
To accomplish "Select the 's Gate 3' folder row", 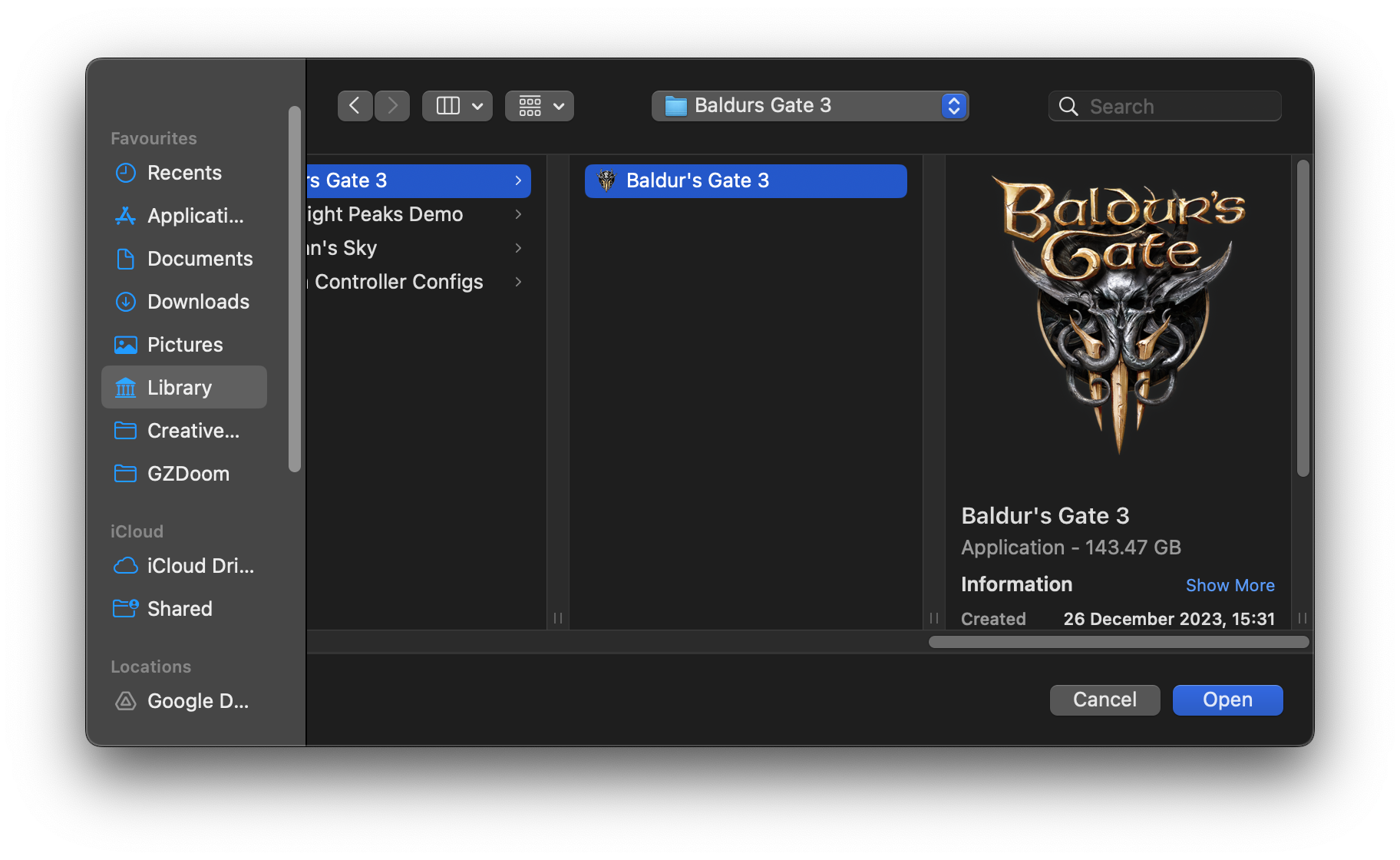I will pyautogui.click(x=418, y=180).
